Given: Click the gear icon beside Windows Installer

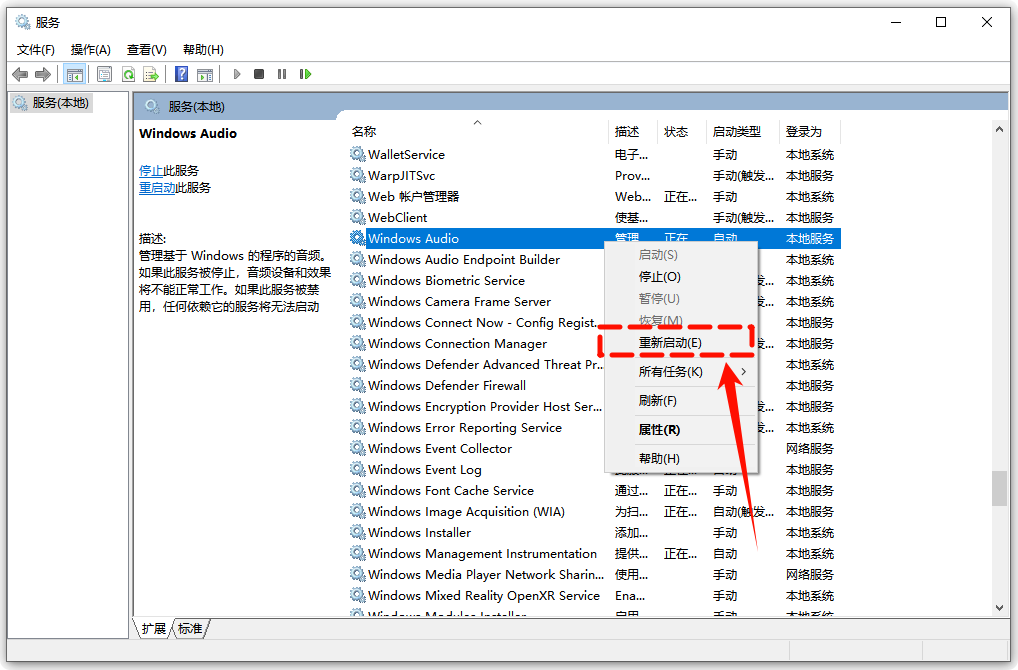Looking at the screenshot, I should (358, 532).
